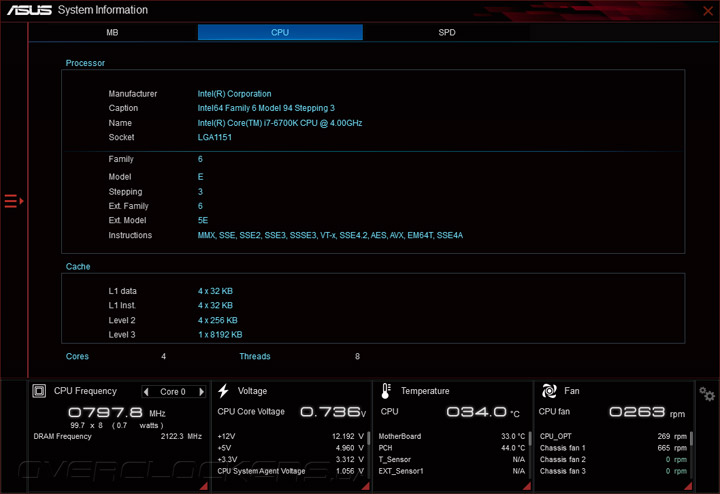The width and height of the screenshot is (720, 494).
Task: Click the Level 2 '4 x 256 KB' value
Action: point(218,320)
